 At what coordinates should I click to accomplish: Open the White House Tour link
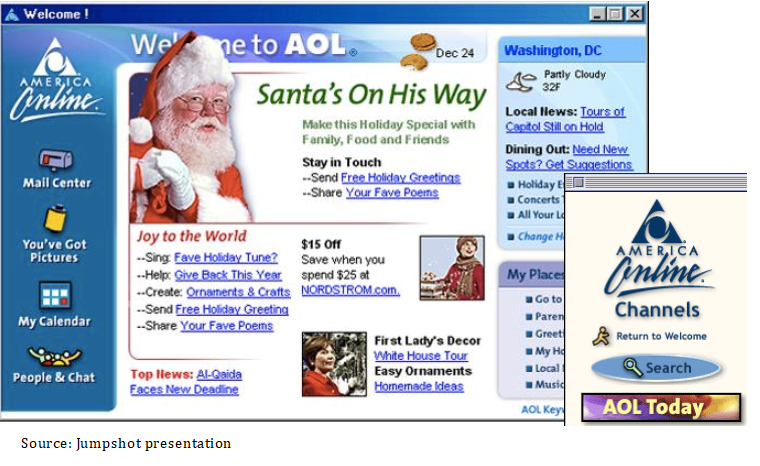tap(420, 355)
